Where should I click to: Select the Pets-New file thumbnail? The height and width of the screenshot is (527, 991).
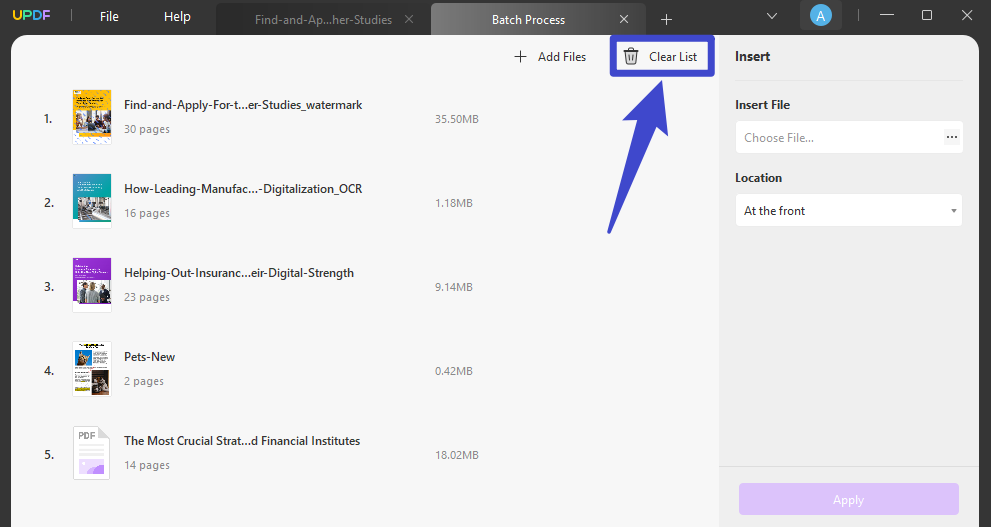tap(91, 369)
